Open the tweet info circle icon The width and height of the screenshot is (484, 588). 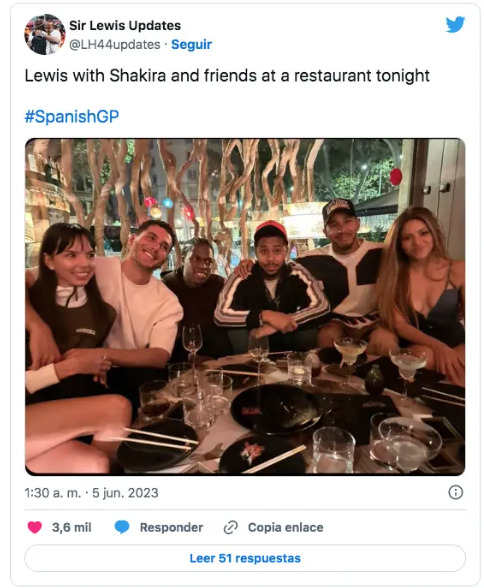pos(456,492)
